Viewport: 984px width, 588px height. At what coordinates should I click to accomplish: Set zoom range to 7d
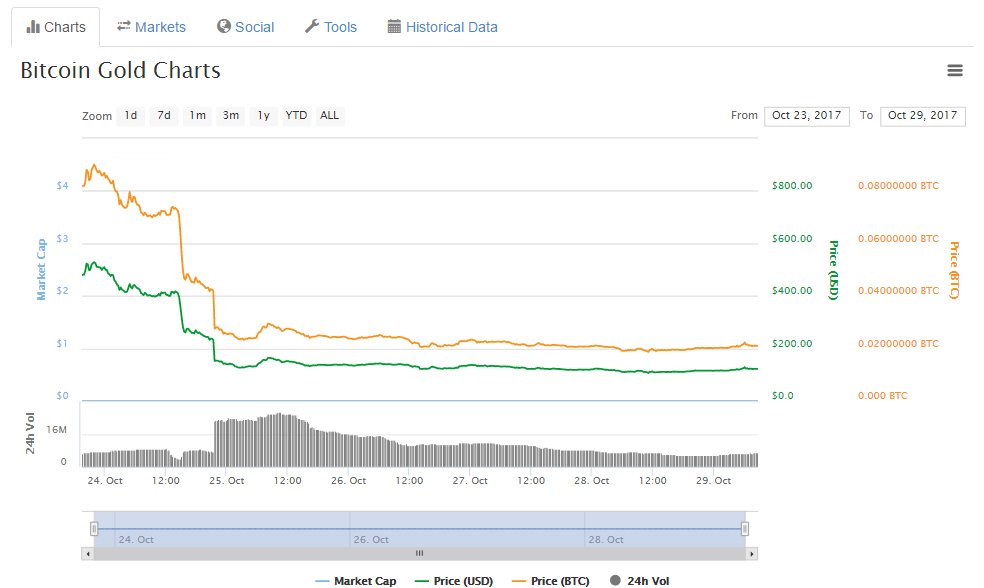(x=164, y=115)
